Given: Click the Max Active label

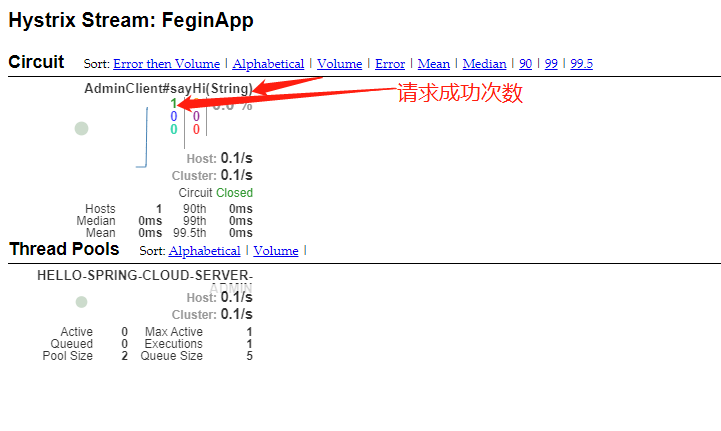Looking at the screenshot, I should [x=174, y=332].
